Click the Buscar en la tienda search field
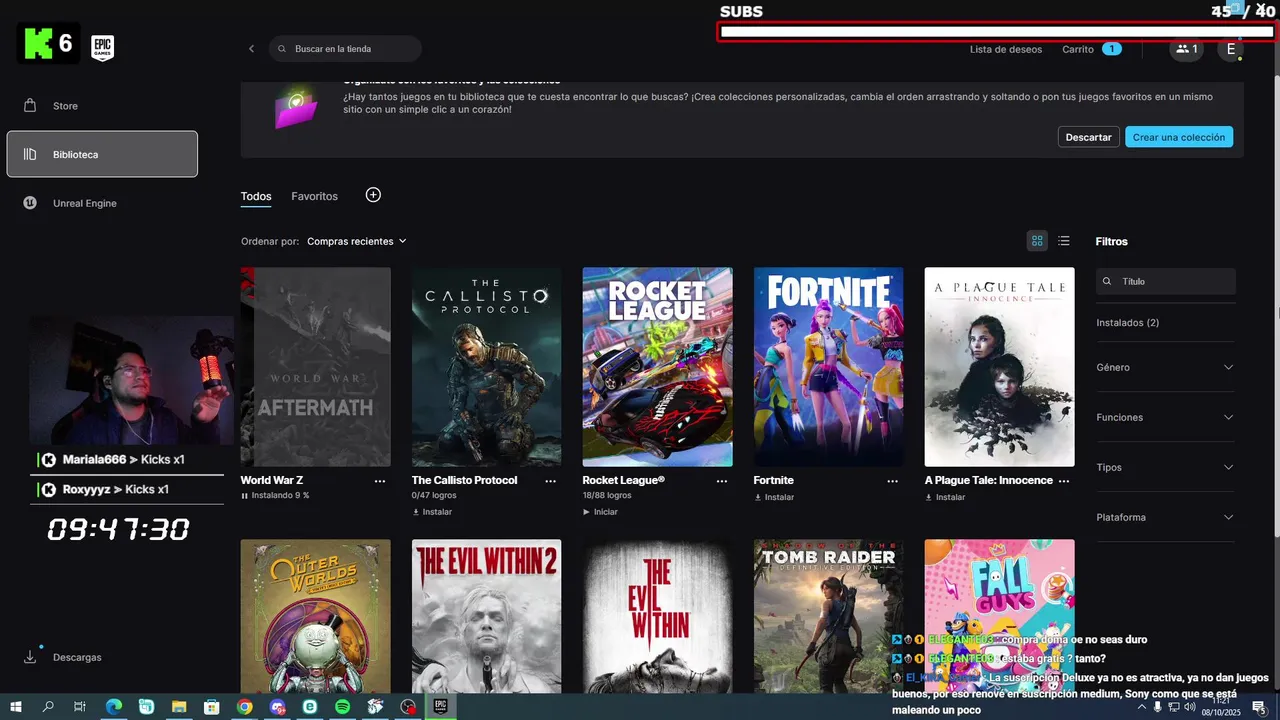The height and width of the screenshot is (720, 1280). (345, 49)
